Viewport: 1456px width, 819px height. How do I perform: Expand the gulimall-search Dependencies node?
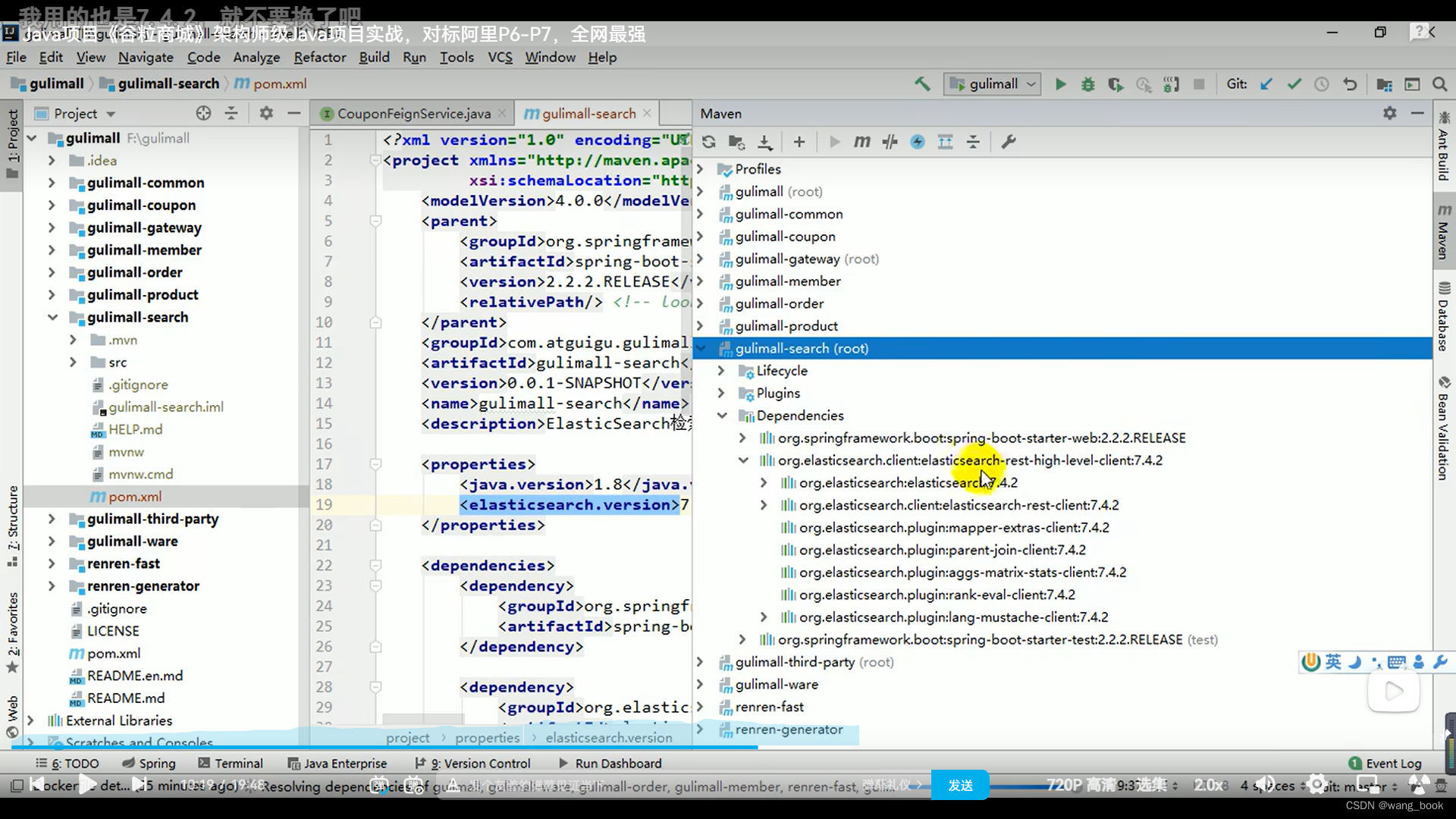click(x=723, y=415)
